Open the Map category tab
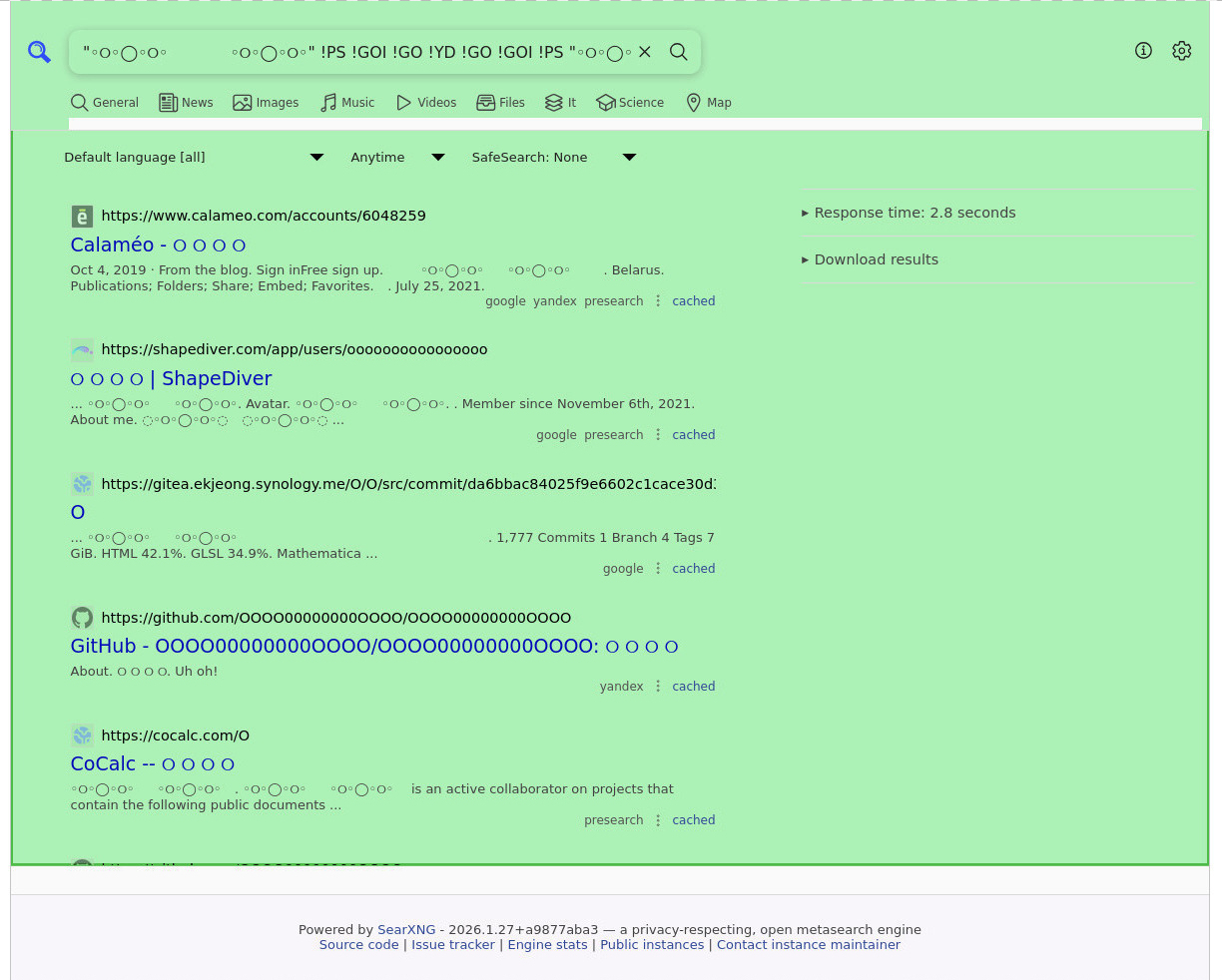Viewport: 1222px width, 980px height. tap(709, 103)
